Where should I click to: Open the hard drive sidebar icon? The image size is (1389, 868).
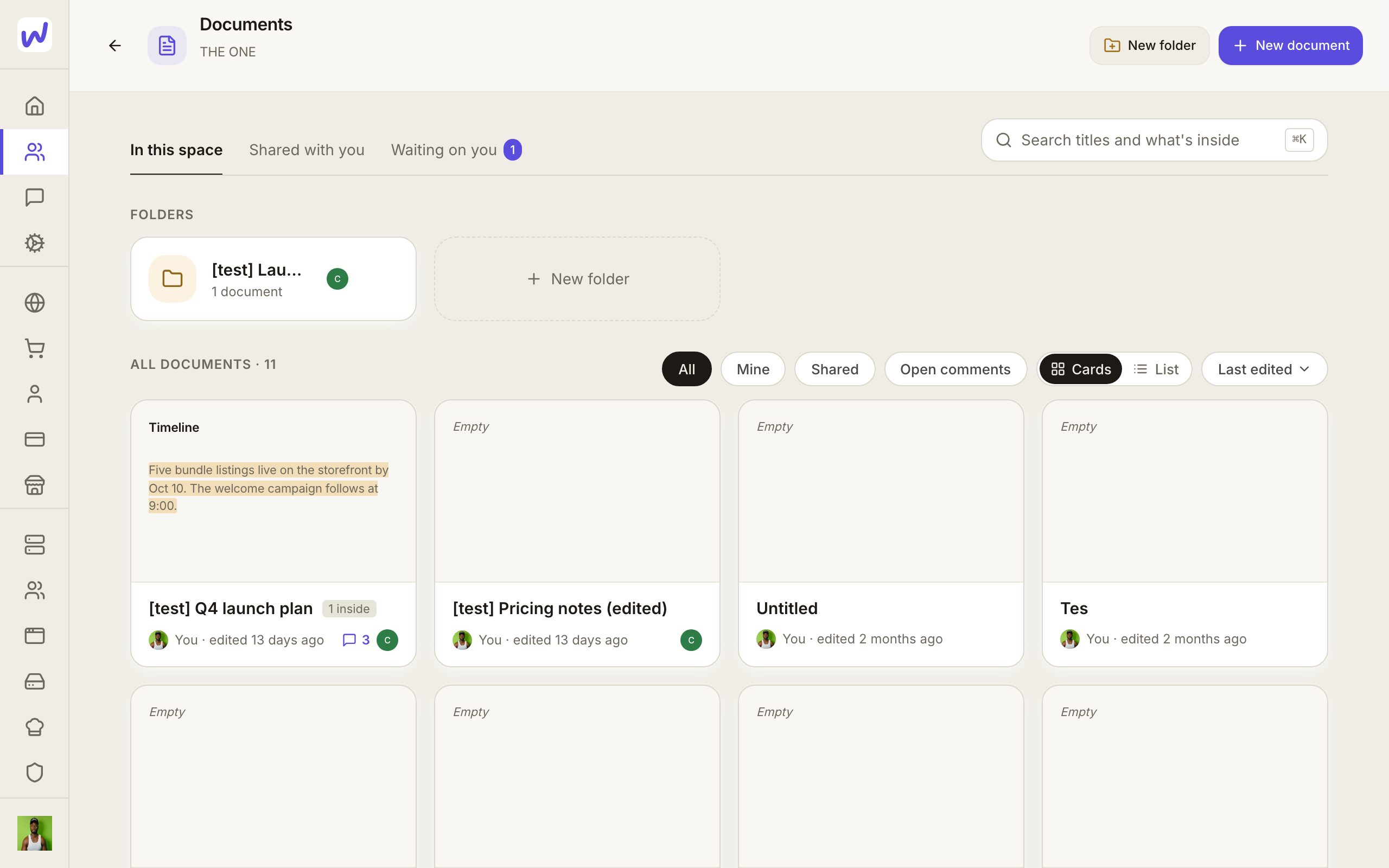pyautogui.click(x=34, y=681)
